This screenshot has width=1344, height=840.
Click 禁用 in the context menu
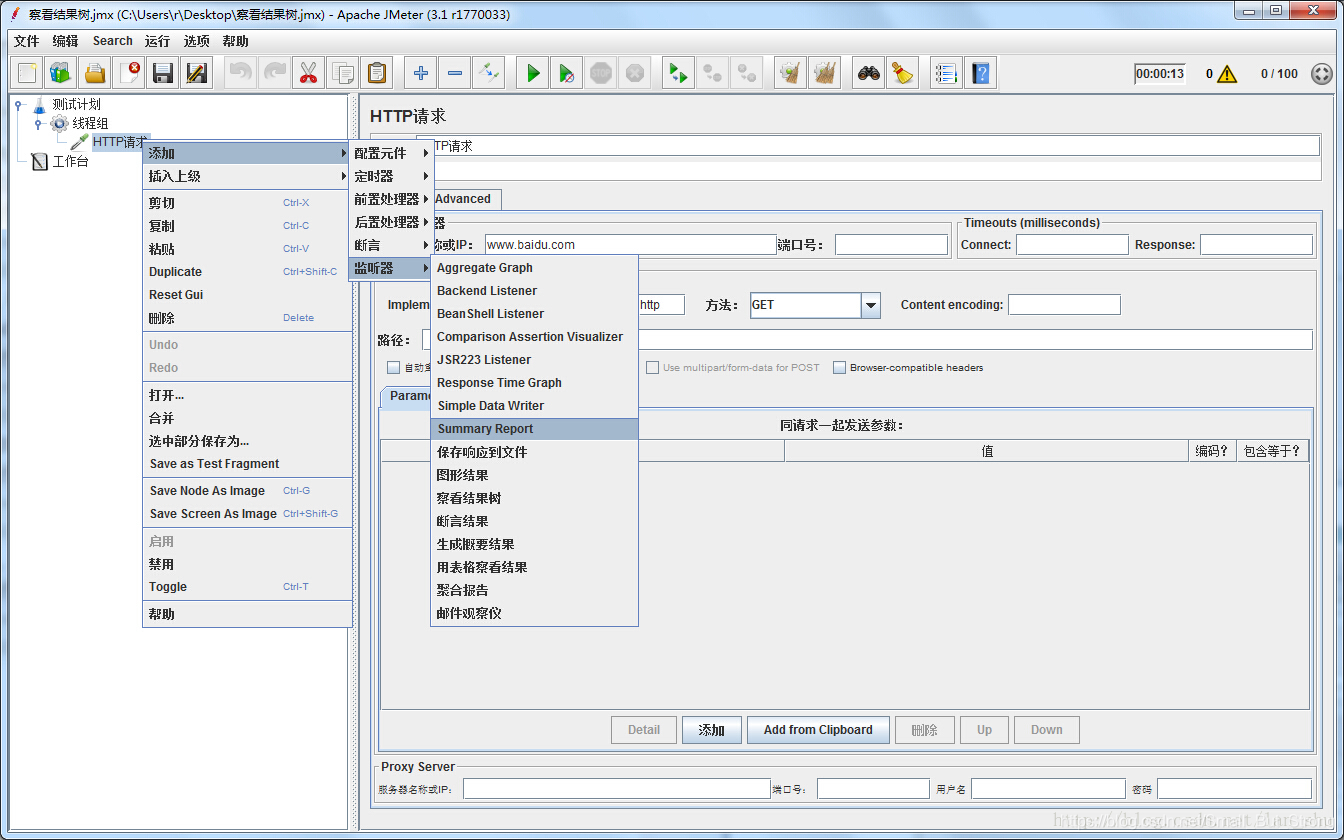[247, 564]
